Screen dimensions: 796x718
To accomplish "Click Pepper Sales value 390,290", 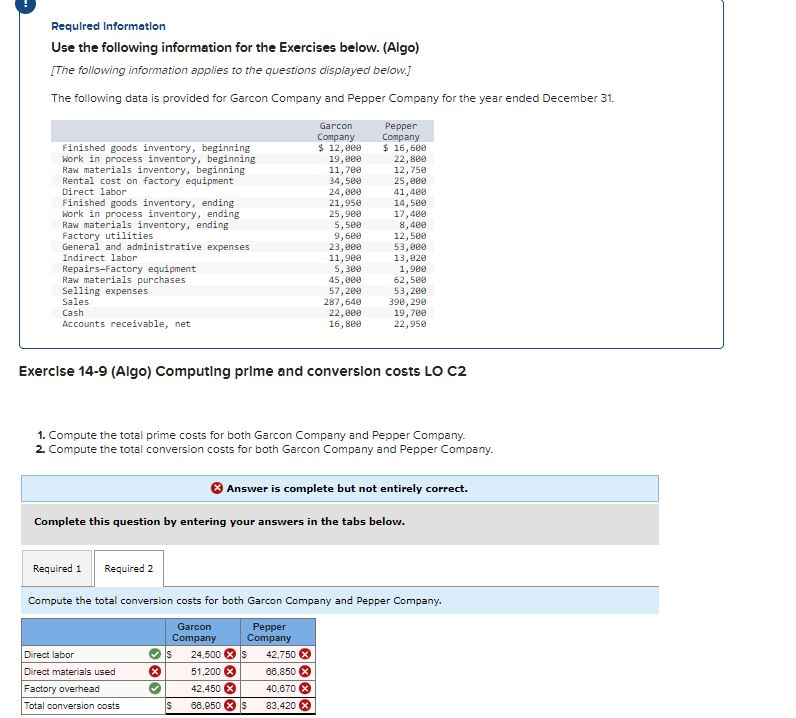I will [x=408, y=302].
